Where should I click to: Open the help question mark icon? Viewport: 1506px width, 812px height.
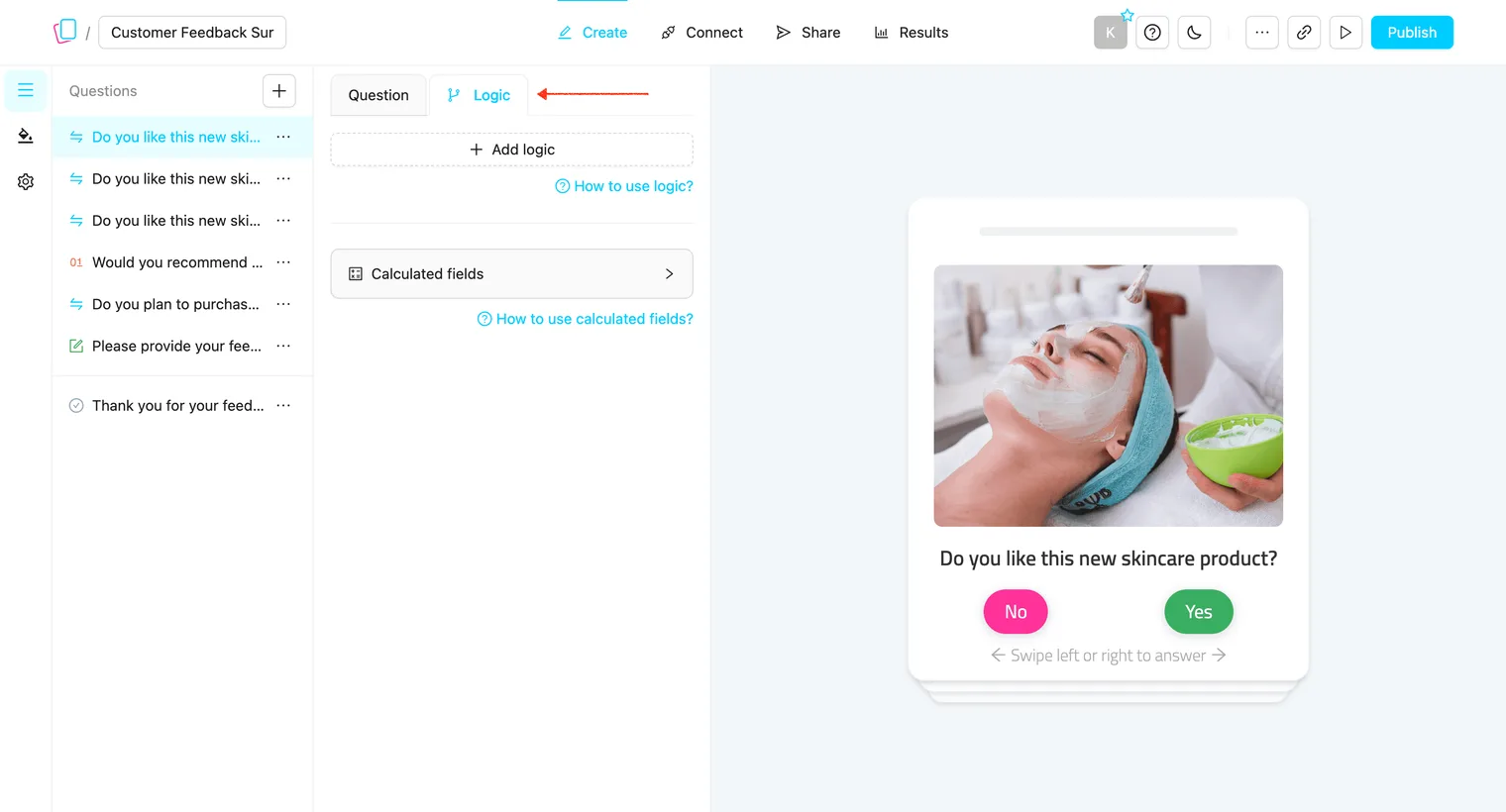[1152, 33]
